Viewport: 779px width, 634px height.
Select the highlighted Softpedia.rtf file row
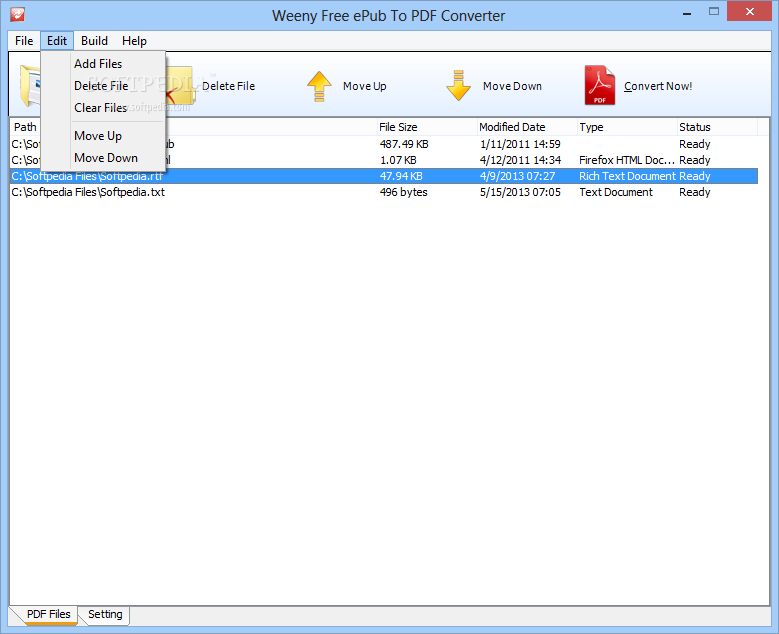384,176
